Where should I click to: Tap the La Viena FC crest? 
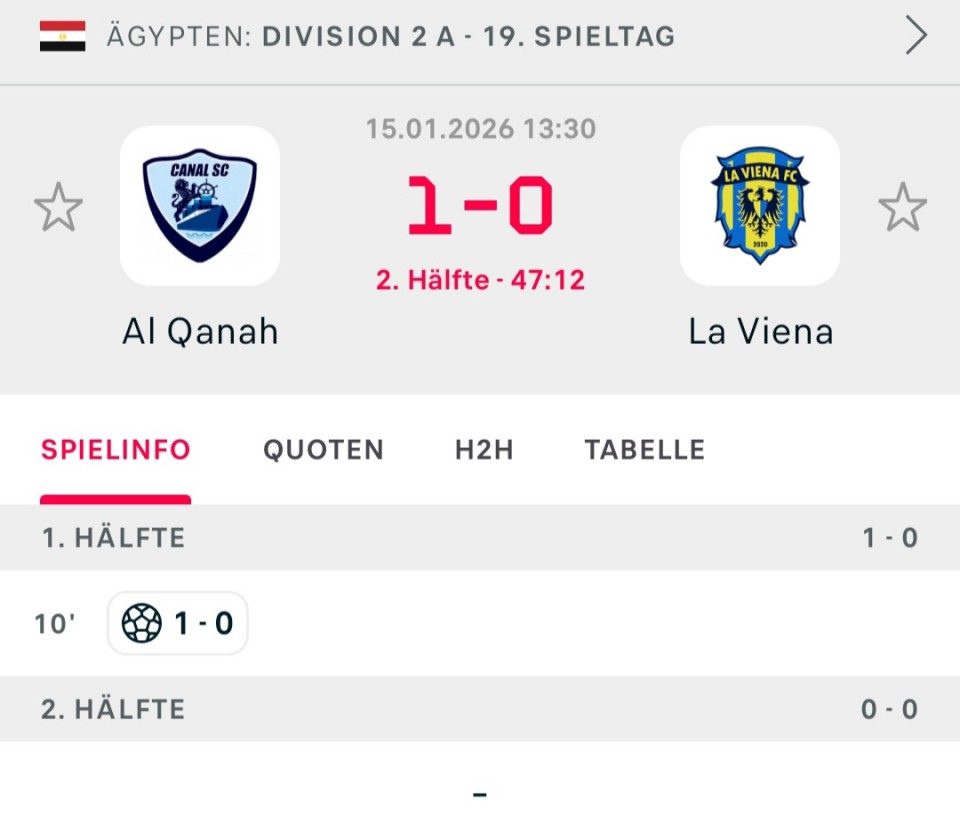click(760, 206)
